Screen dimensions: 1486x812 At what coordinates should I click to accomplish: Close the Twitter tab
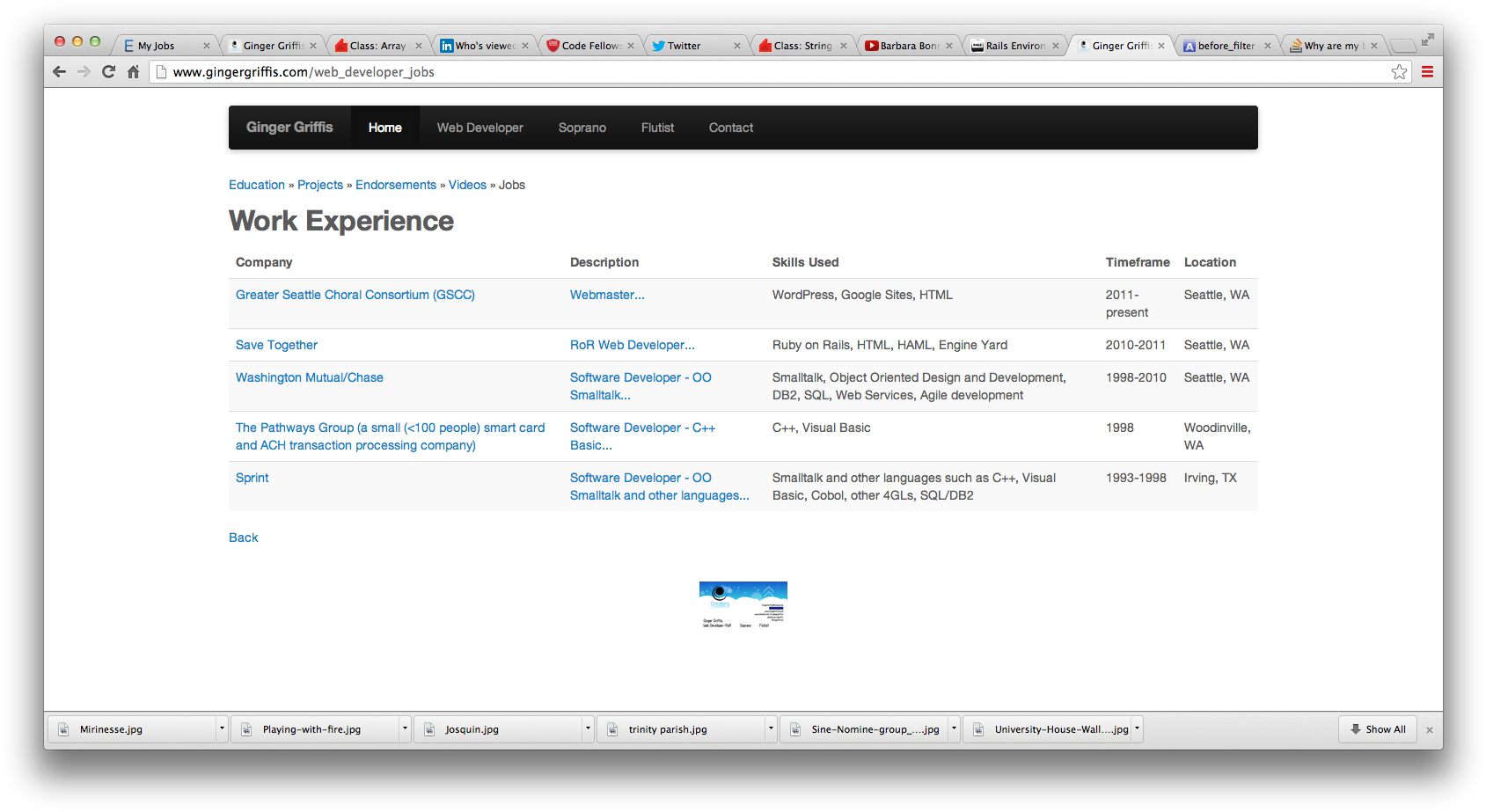tap(737, 46)
